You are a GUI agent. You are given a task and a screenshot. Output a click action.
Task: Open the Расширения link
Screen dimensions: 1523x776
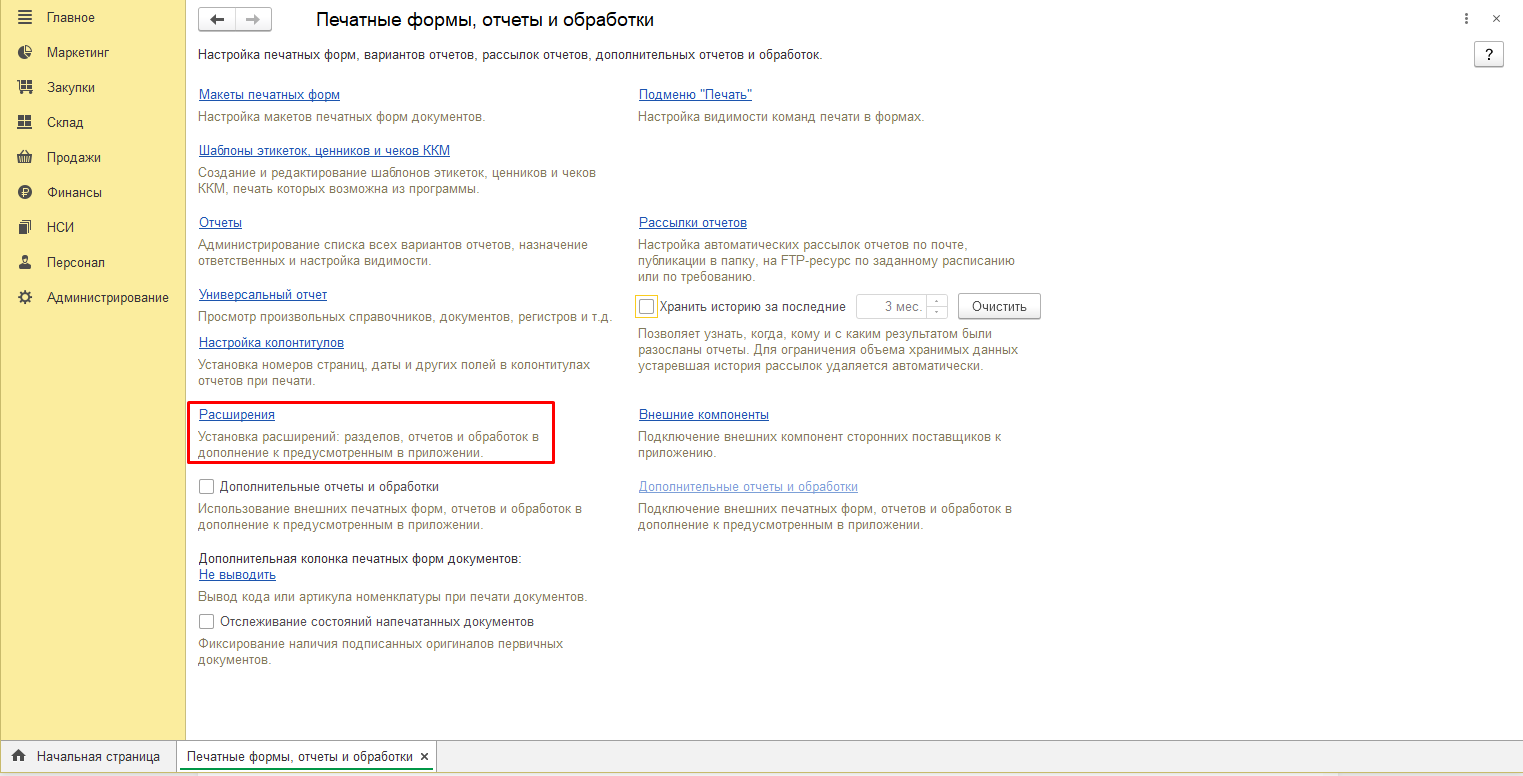(x=237, y=414)
